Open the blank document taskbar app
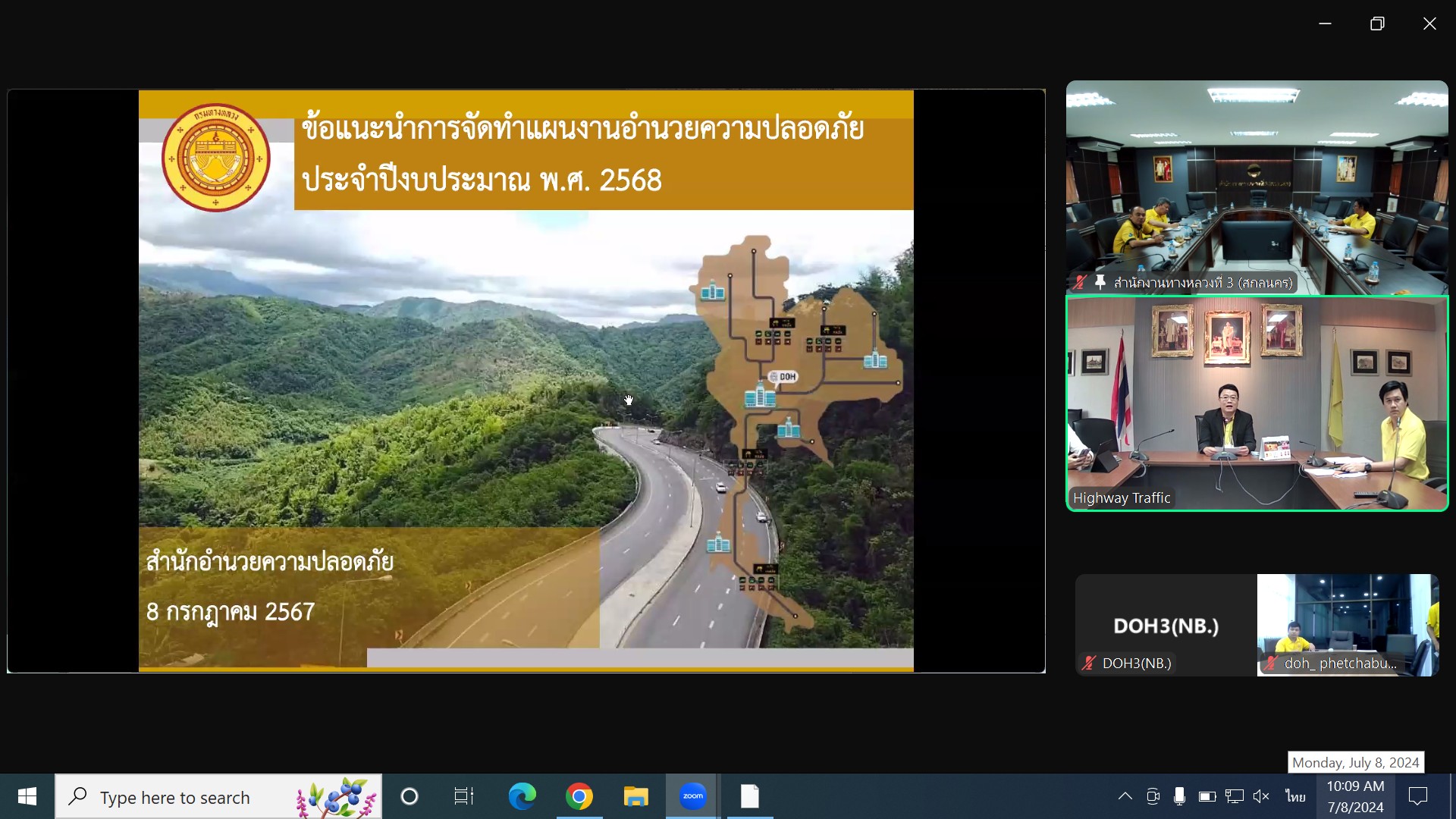 [x=749, y=796]
